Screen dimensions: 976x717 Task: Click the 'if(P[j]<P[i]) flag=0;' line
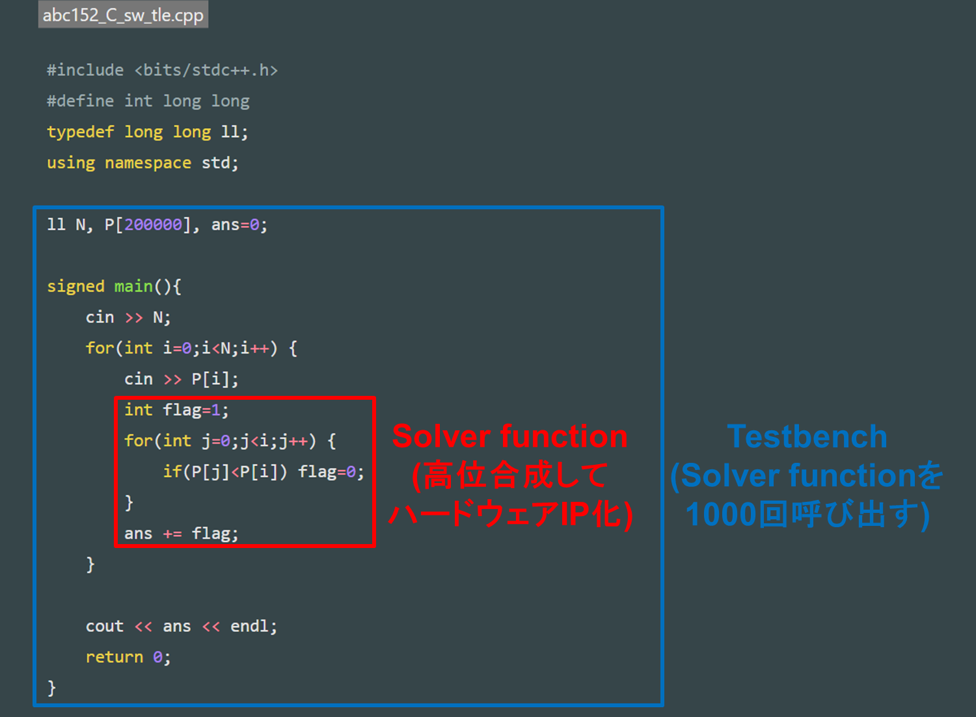pos(264,472)
